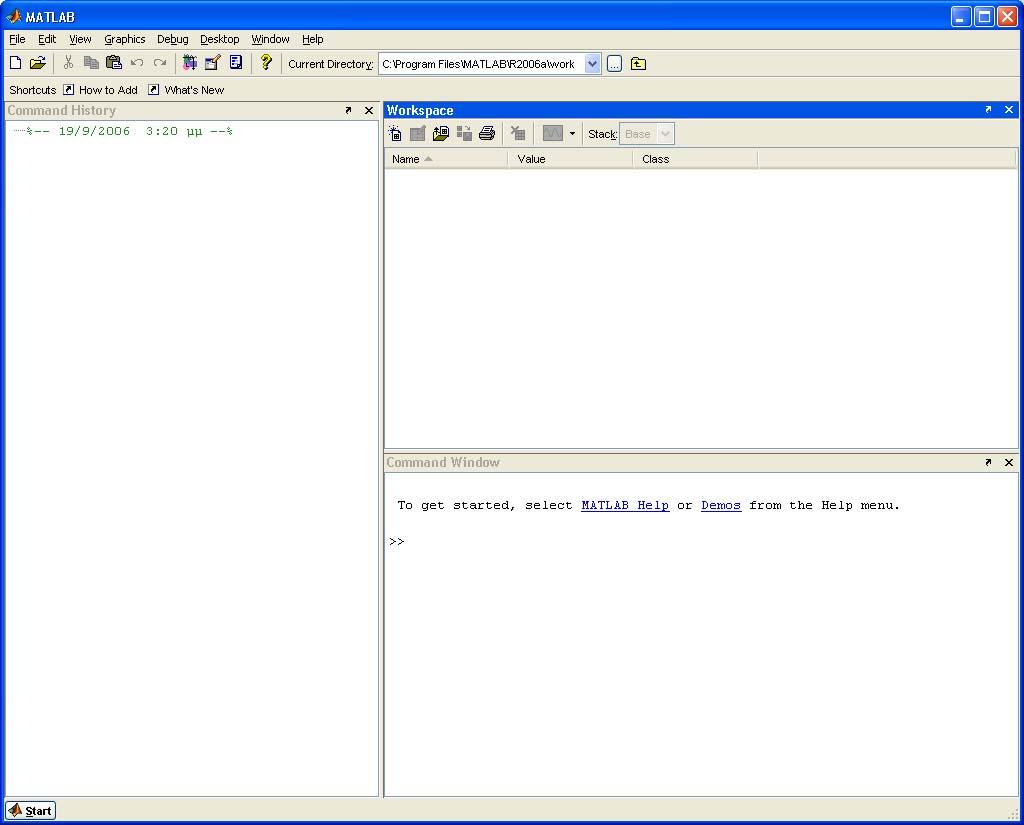This screenshot has height=825, width=1024.
Task: Open selected variable in Workspace toolbar
Action: [418, 134]
